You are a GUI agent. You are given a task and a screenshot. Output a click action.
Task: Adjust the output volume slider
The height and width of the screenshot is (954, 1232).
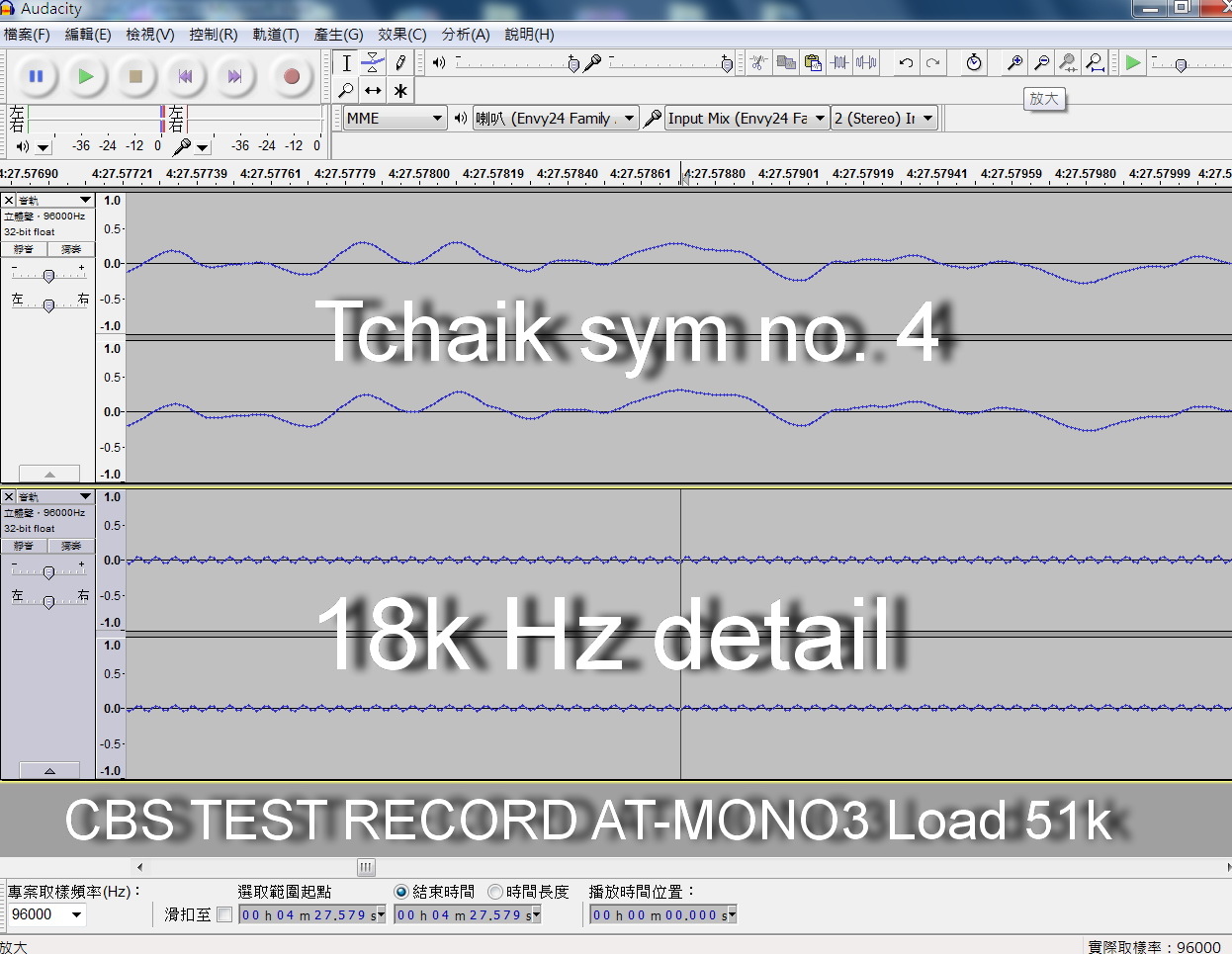click(573, 63)
